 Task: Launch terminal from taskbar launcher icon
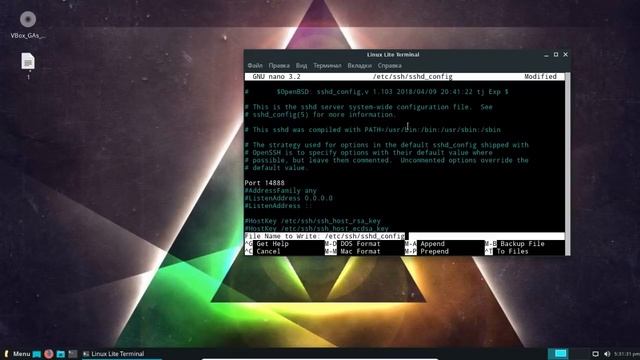click(73, 354)
